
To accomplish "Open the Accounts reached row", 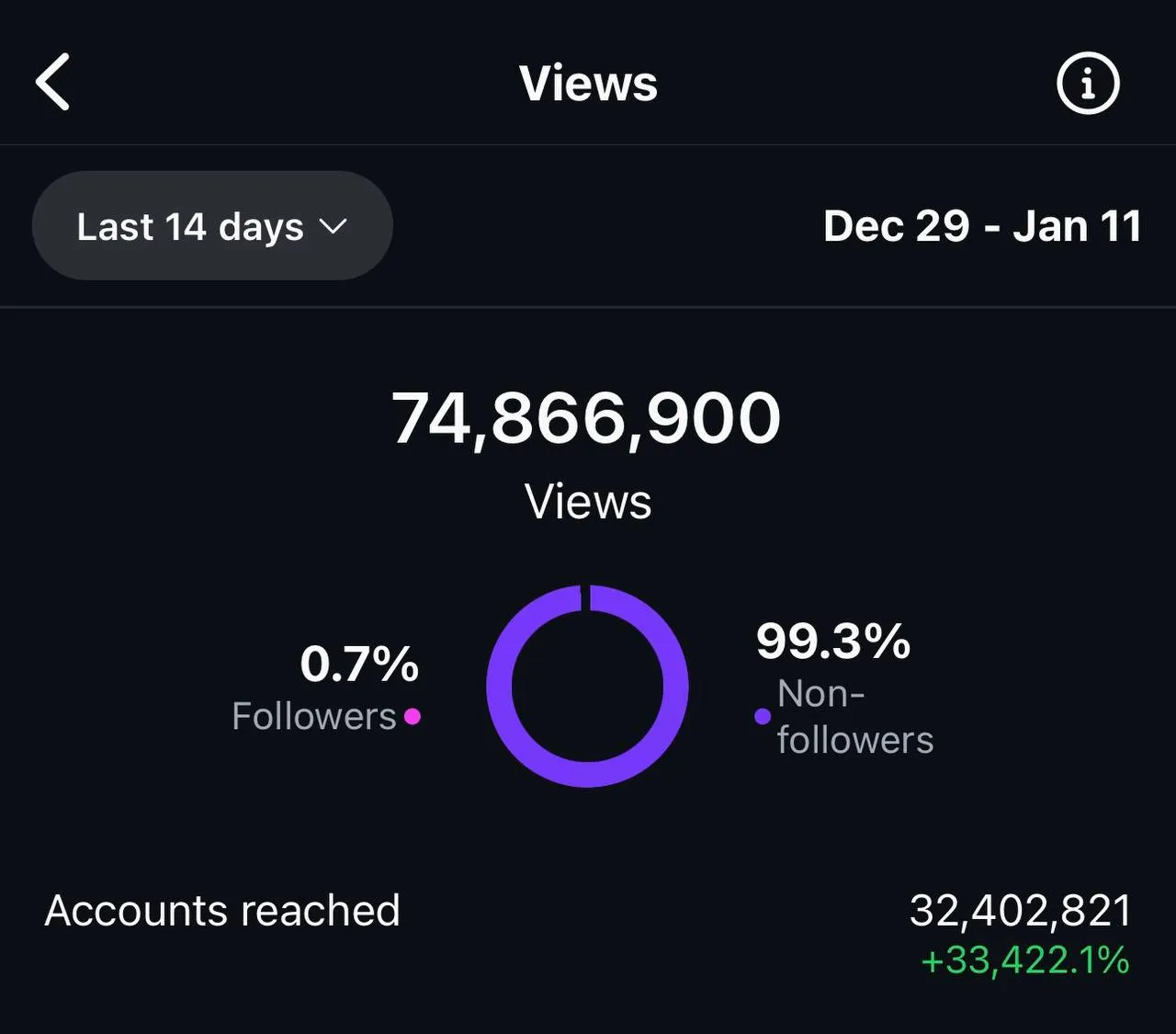I will [x=588, y=933].
